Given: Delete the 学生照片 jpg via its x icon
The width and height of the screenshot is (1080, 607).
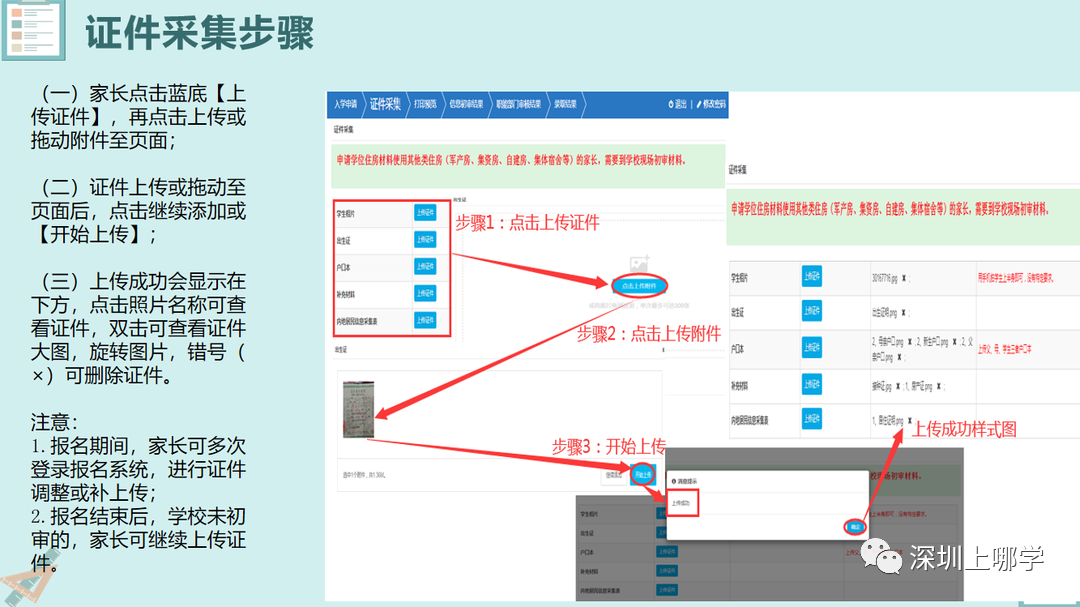Looking at the screenshot, I should point(904,278).
